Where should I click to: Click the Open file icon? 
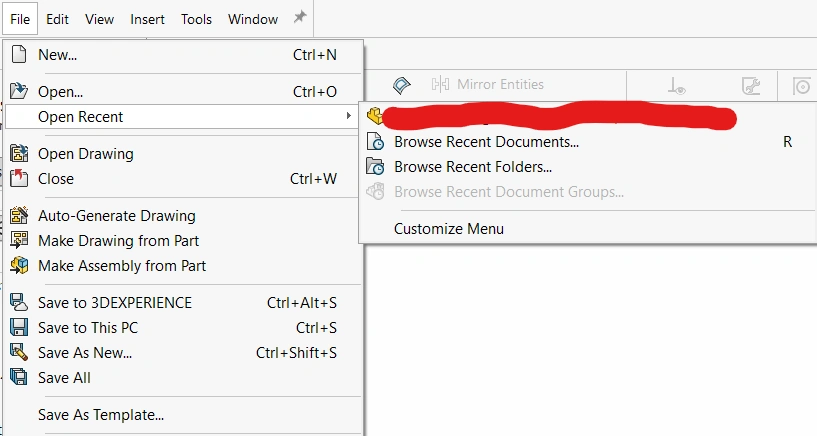point(19,91)
